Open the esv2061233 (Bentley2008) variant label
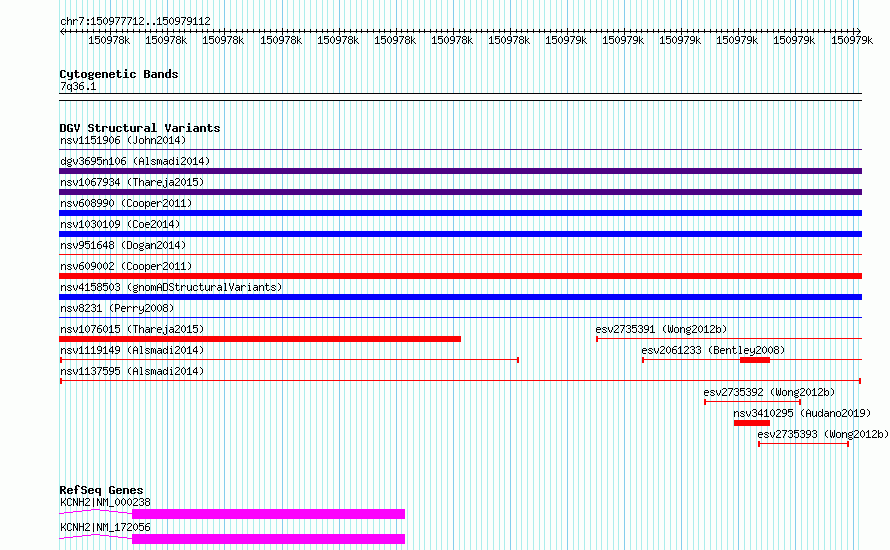The width and height of the screenshot is (890, 550). click(x=713, y=350)
